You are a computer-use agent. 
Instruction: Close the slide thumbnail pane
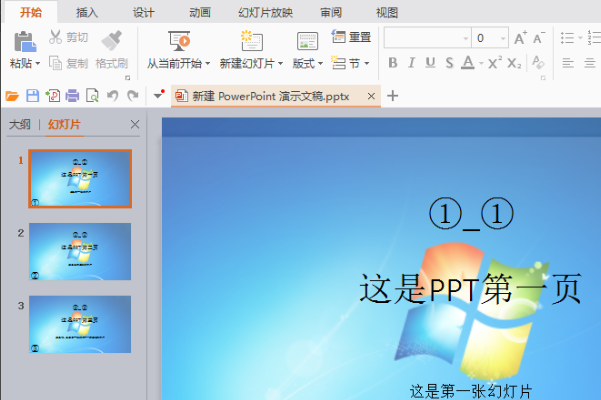tap(135, 124)
